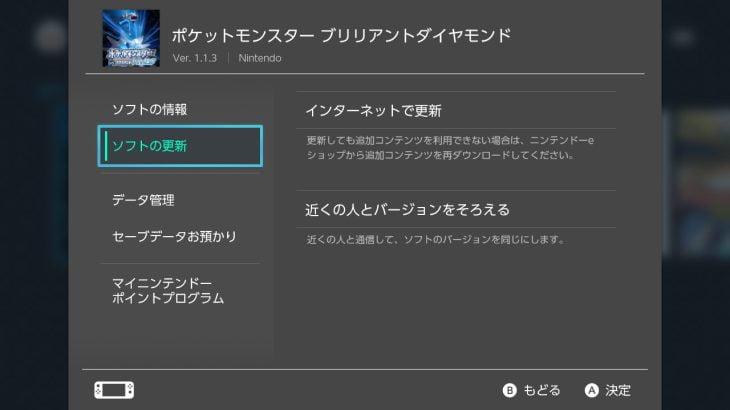Open マイニンテンドー ポイントプログラム
Screen dimensions: 730x410
coord(167,291)
